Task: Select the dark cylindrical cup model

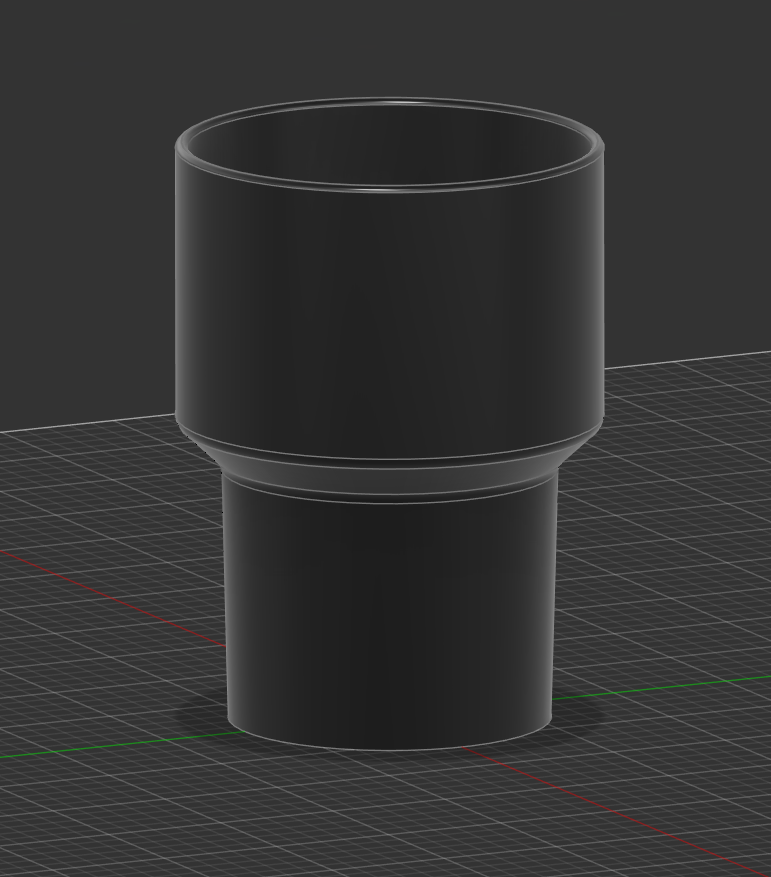Action: click(x=389, y=424)
